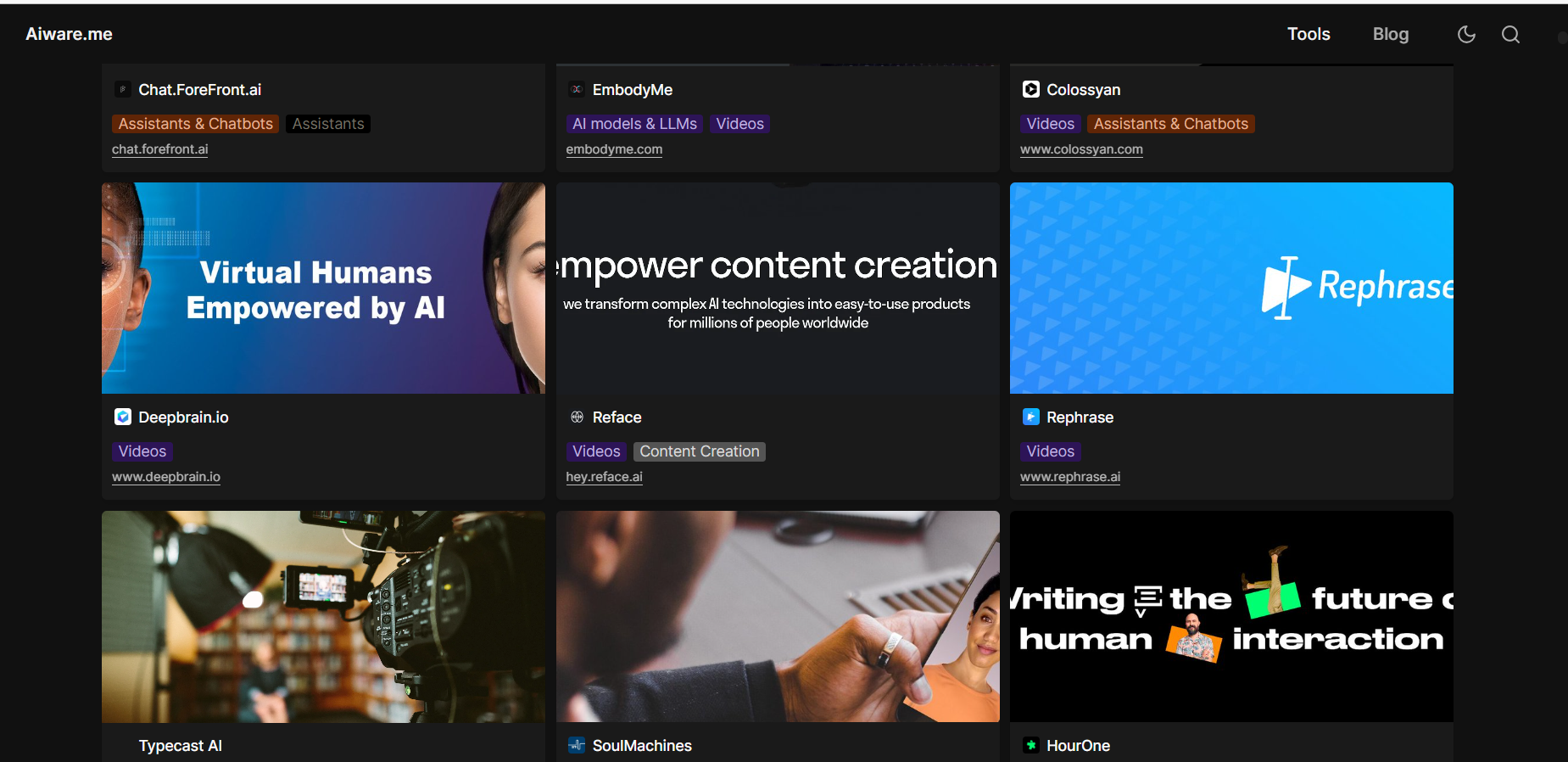Click the EmbodyMe favicon icon
This screenshot has height=762, width=1568.
577,89
